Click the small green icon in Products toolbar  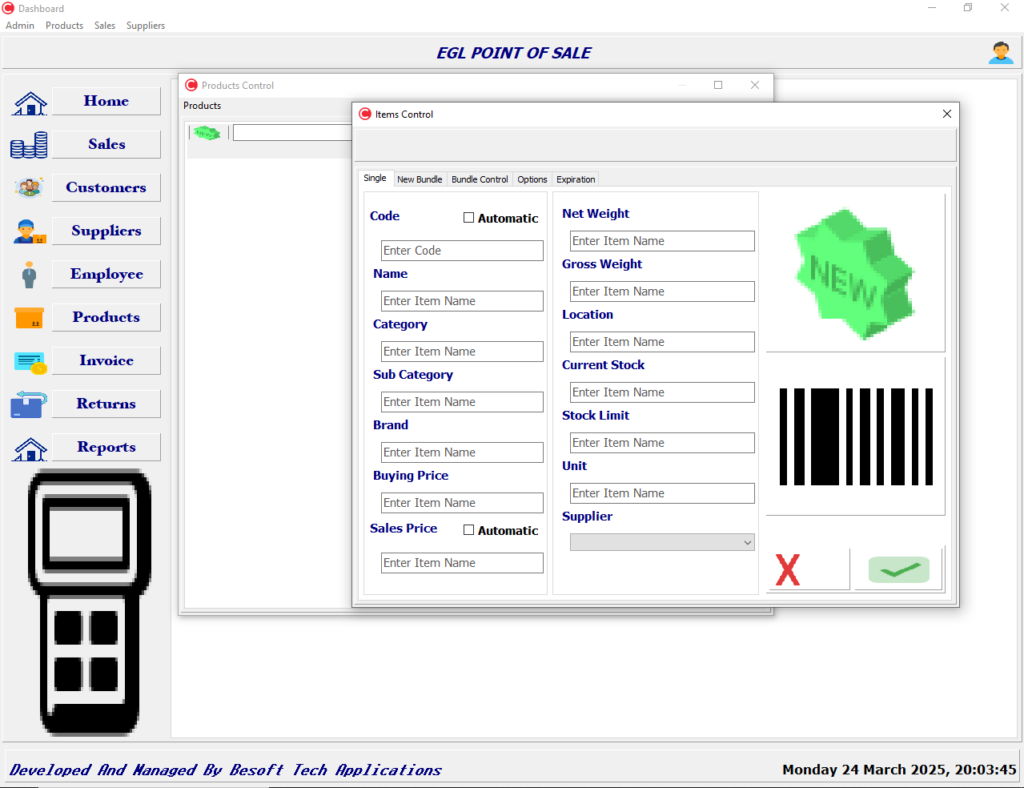coord(207,132)
